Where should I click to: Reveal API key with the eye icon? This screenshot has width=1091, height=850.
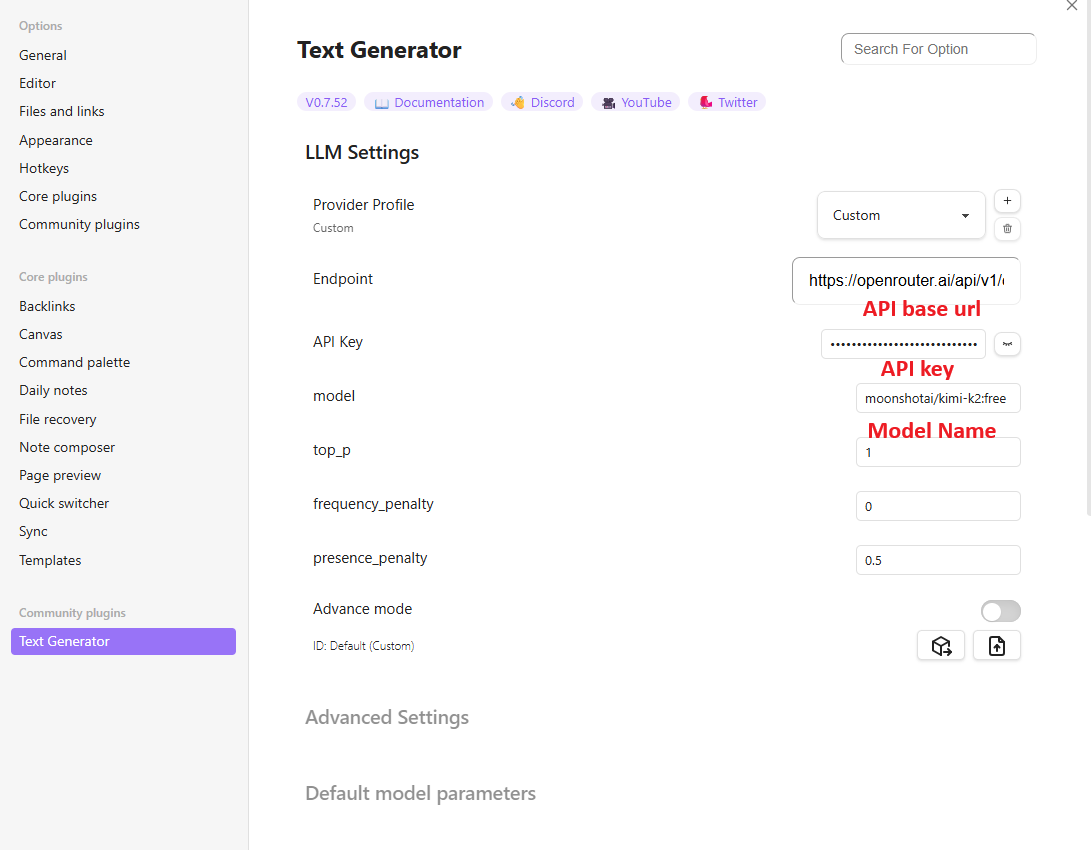(1007, 344)
